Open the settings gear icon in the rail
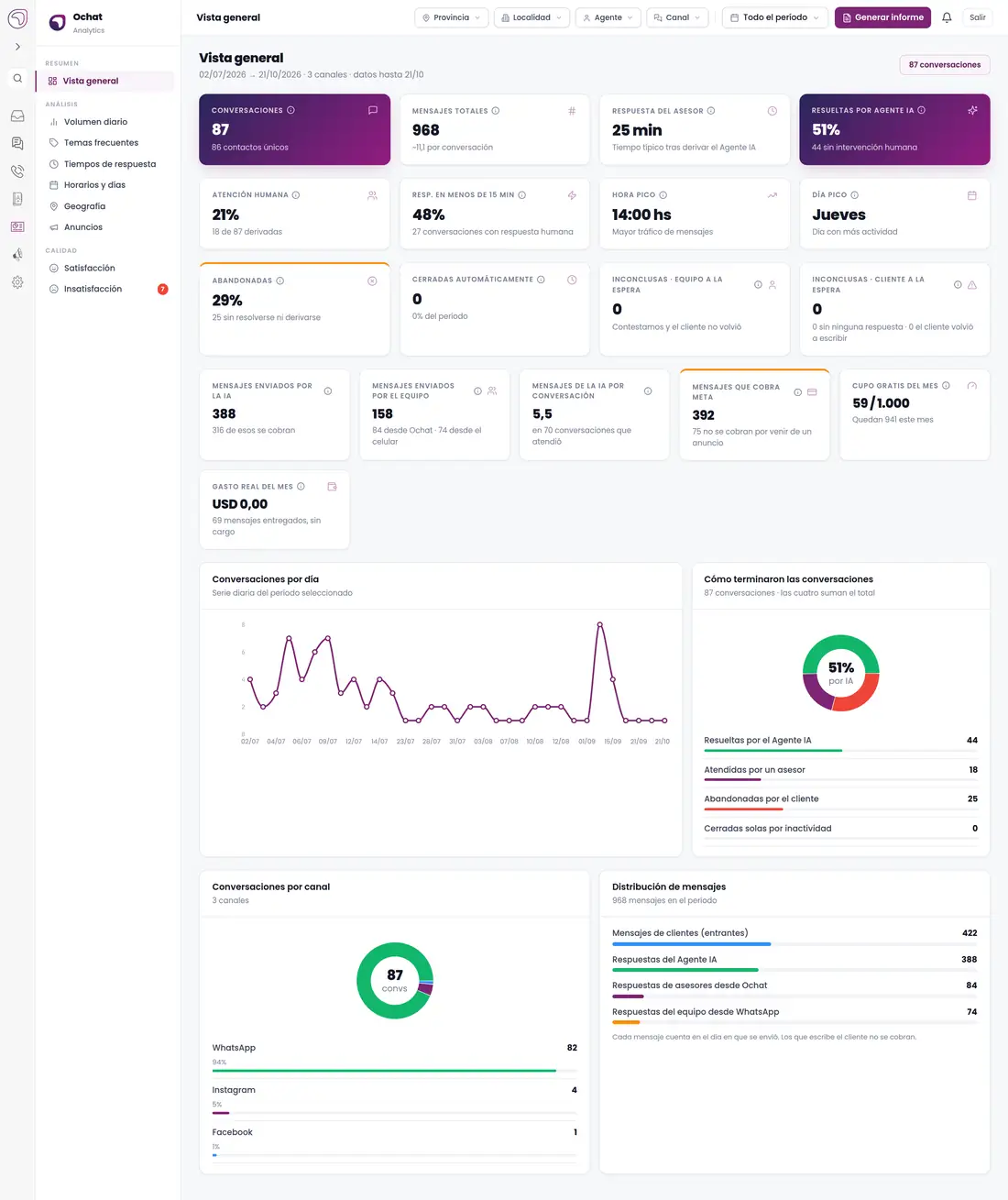This screenshot has width=1008, height=1200. point(17,282)
